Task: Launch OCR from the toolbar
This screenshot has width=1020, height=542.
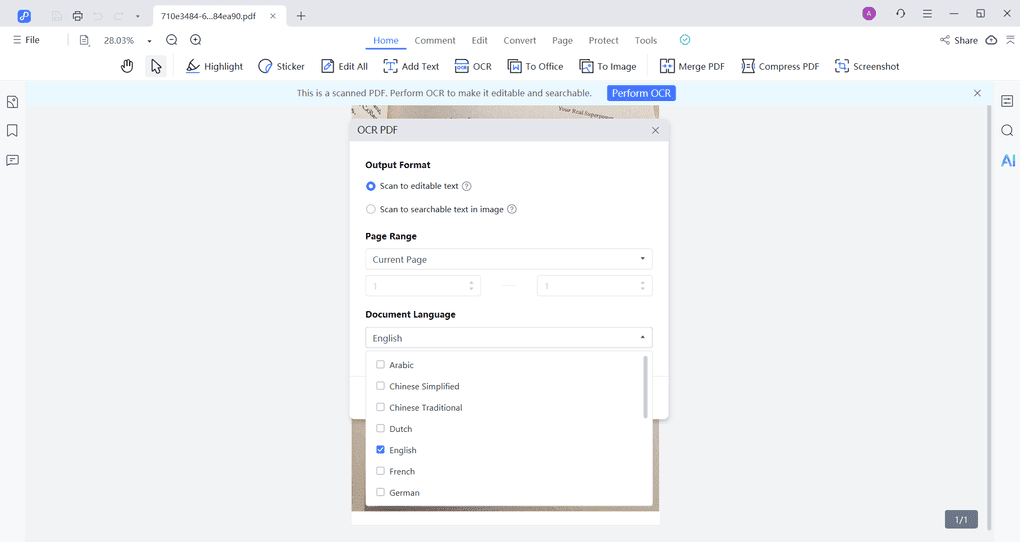Action: [x=473, y=66]
